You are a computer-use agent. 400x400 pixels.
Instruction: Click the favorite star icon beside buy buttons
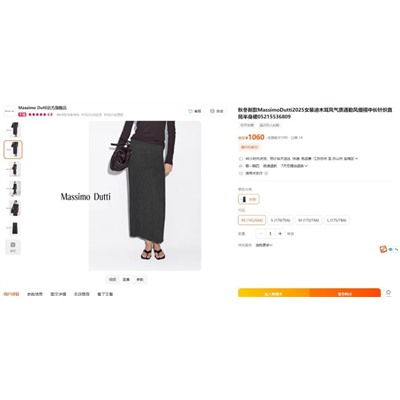388,292
